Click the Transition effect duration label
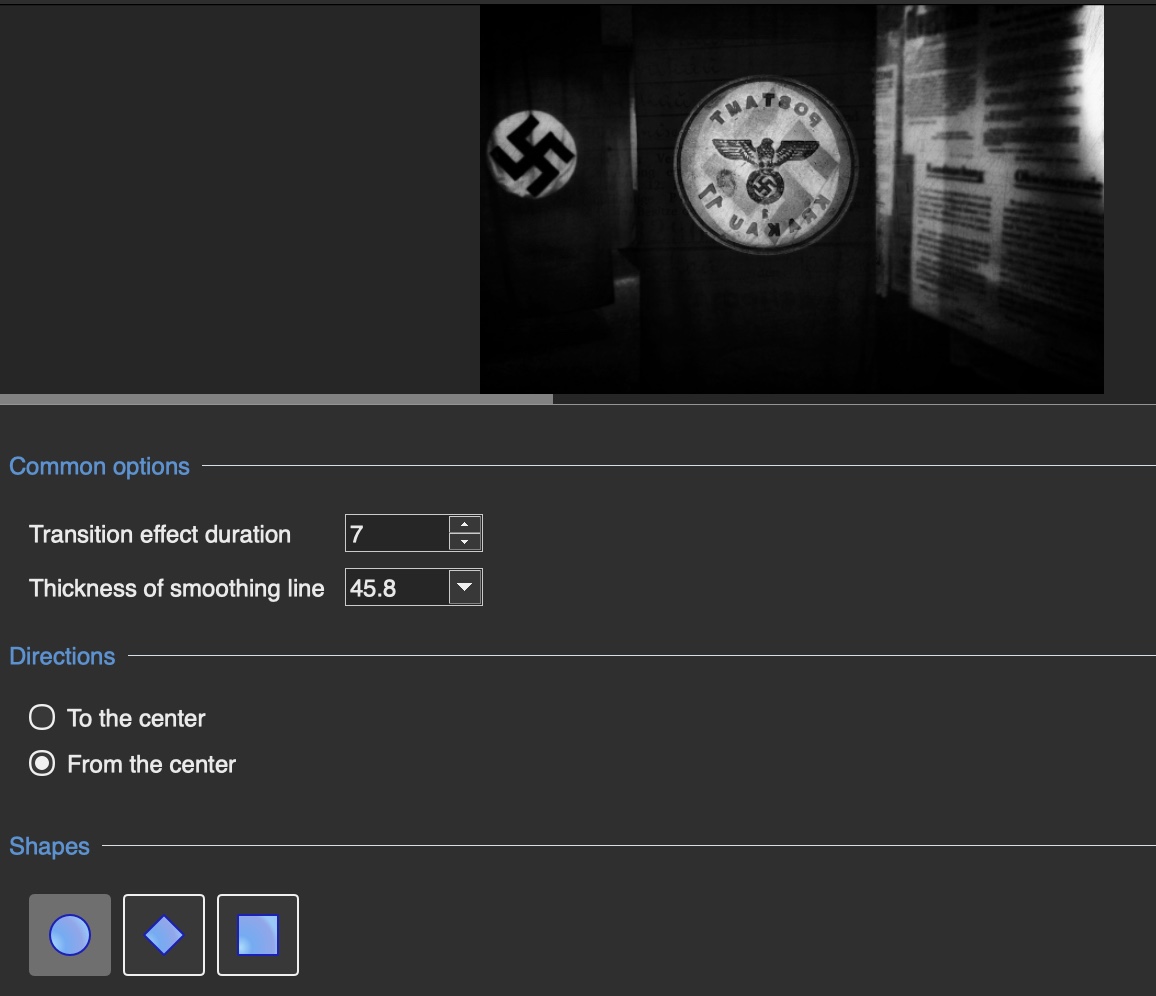 click(160, 534)
